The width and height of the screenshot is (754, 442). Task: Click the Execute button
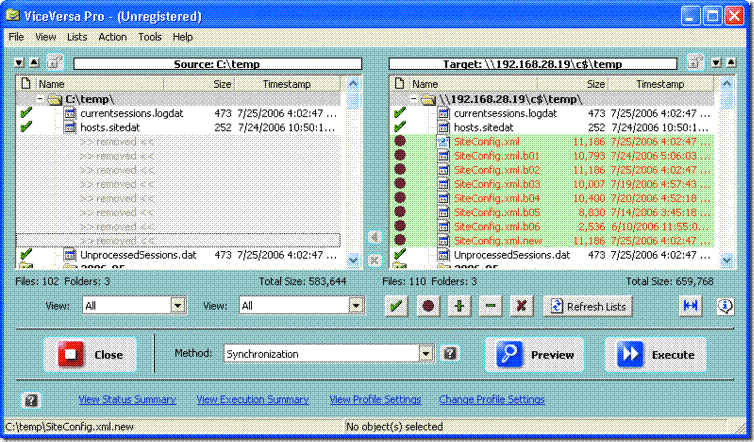coord(655,354)
